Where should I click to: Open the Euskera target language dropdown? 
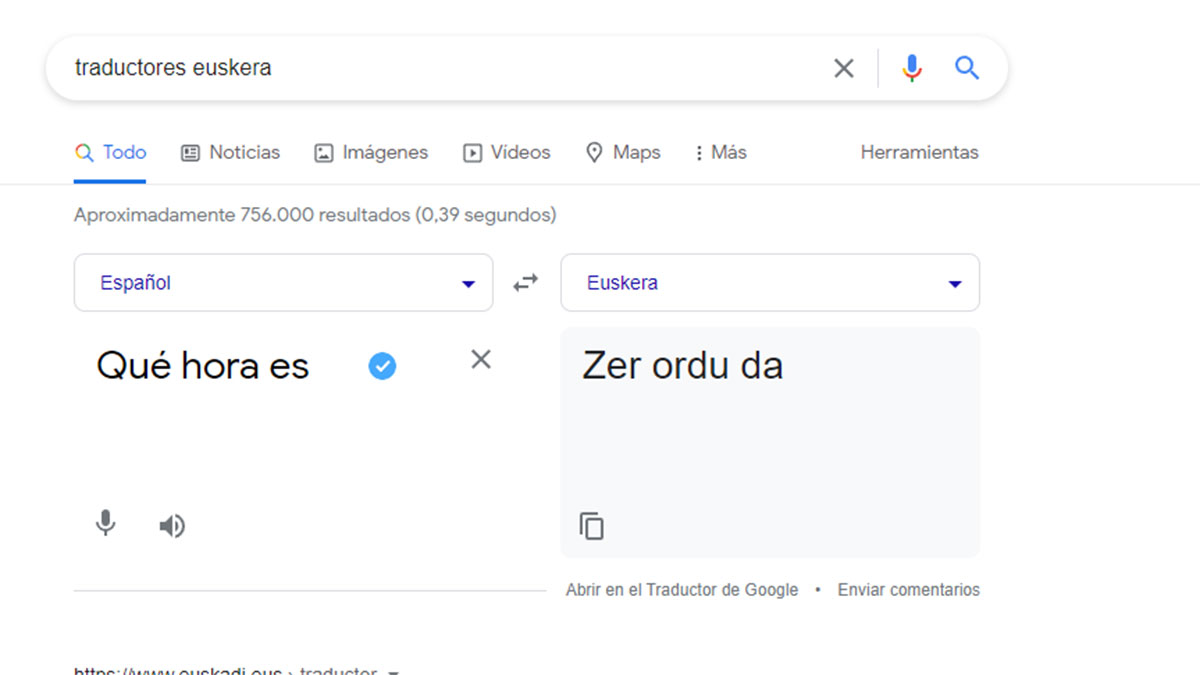pyautogui.click(x=770, y=283)
